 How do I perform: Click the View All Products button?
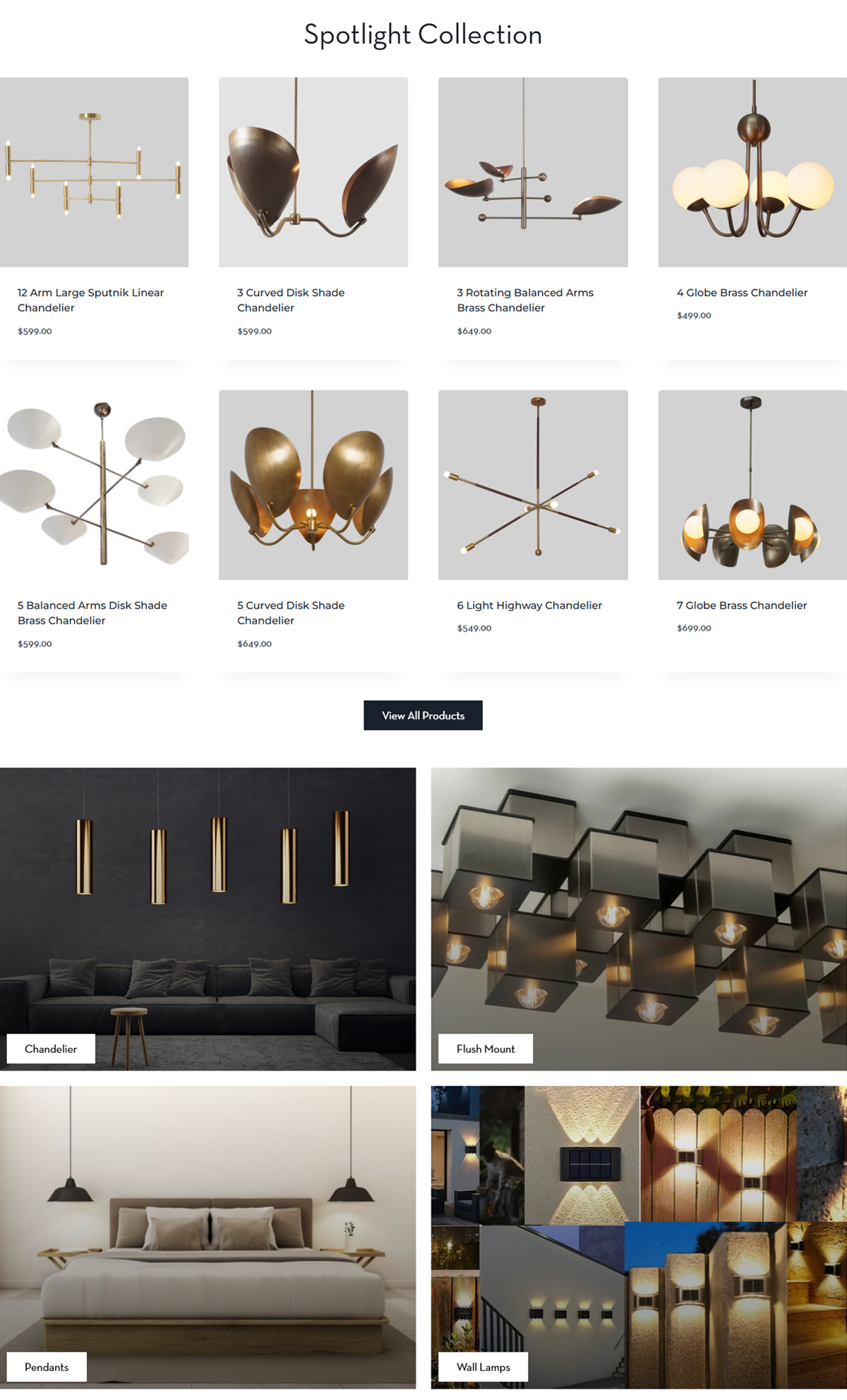click(x=423, y=716)
